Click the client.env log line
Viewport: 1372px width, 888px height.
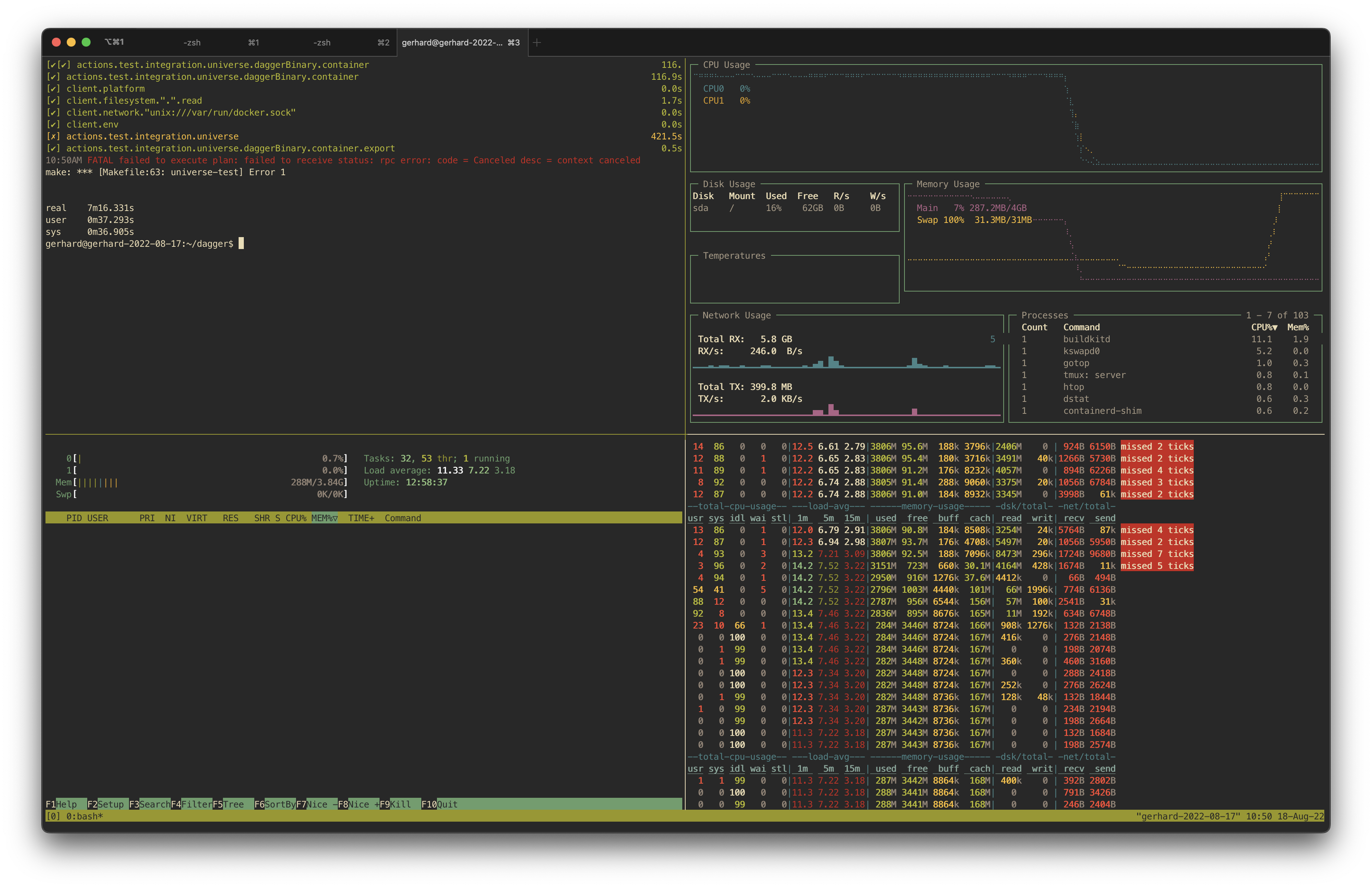[364, 125]
